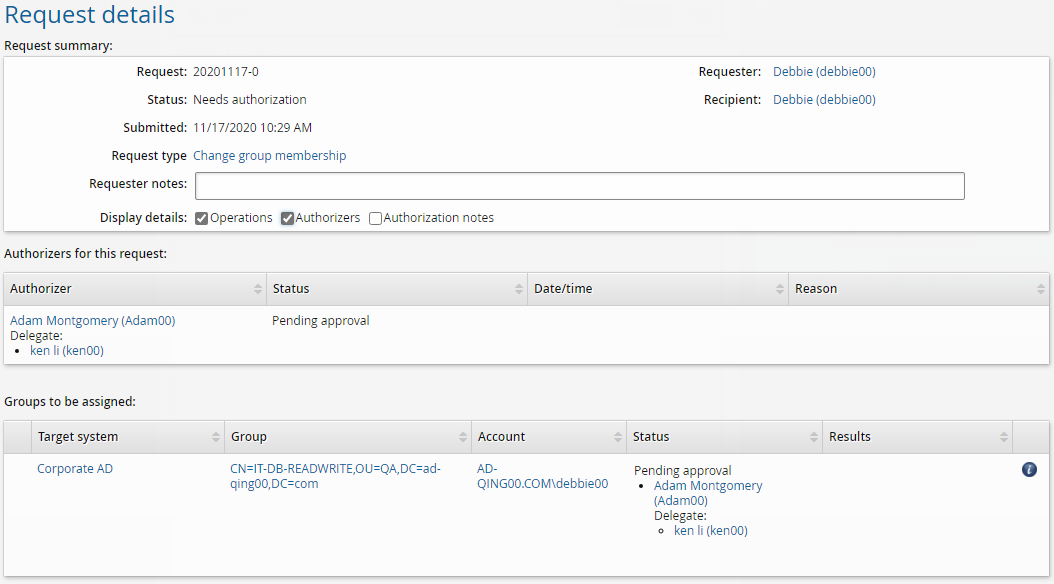Open Adam Montgomery in the authorizers table
The height and width of the screenshot is (584, 1054).
pyautogui.click(x=92, y=321)
